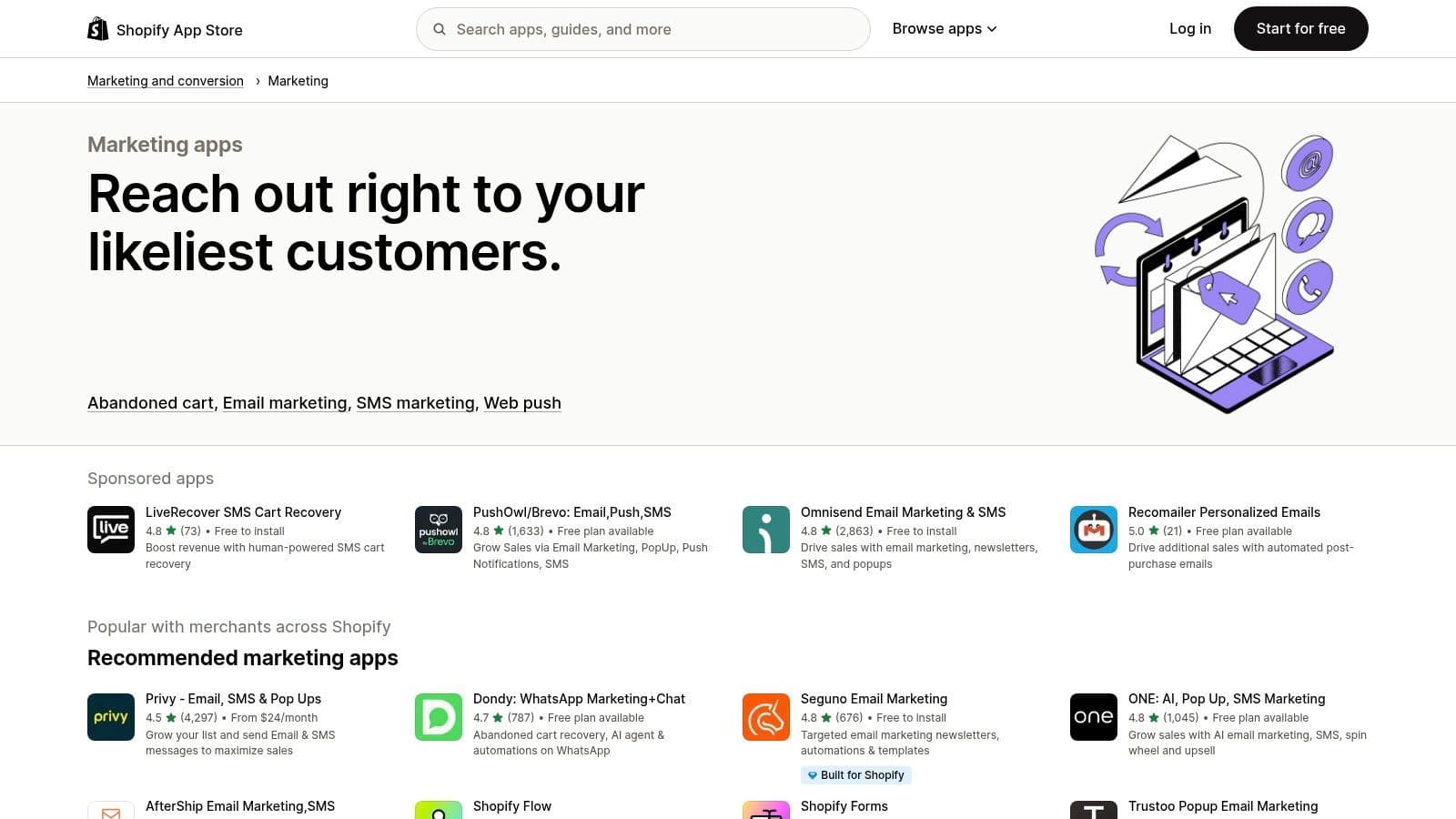Open the Web push category link

pos(522,403)
